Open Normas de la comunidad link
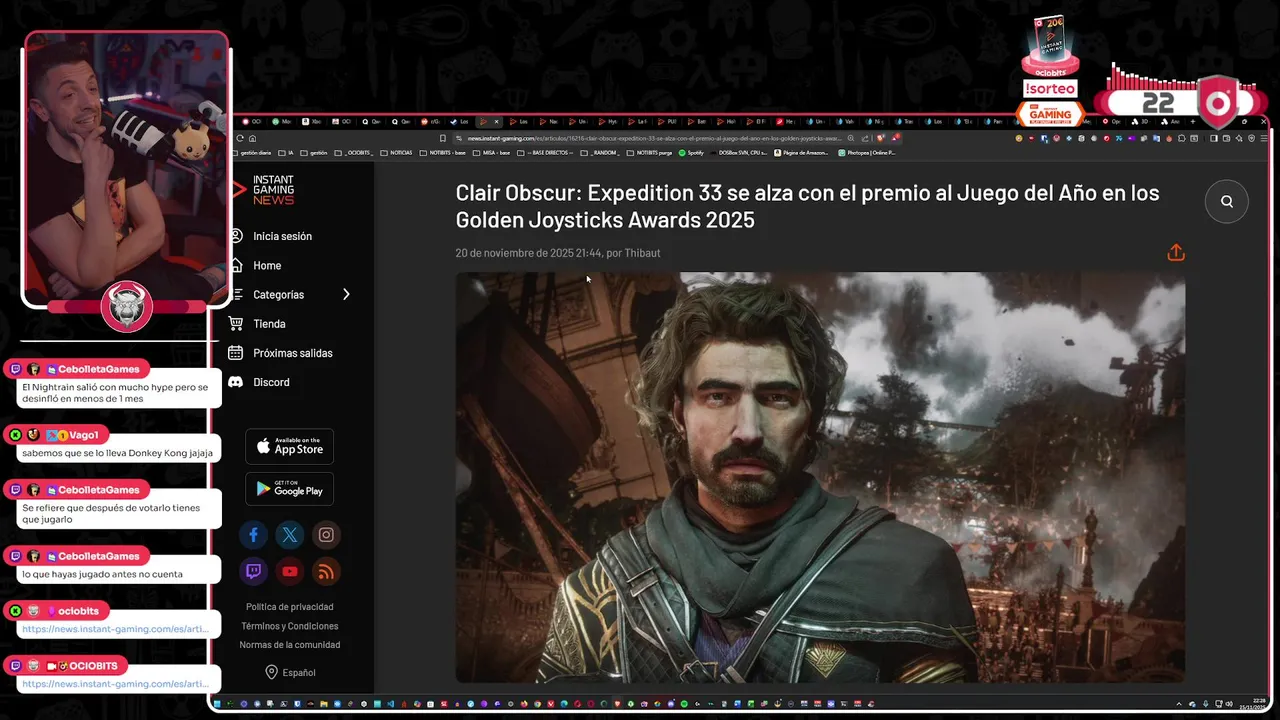 (290, 645)
